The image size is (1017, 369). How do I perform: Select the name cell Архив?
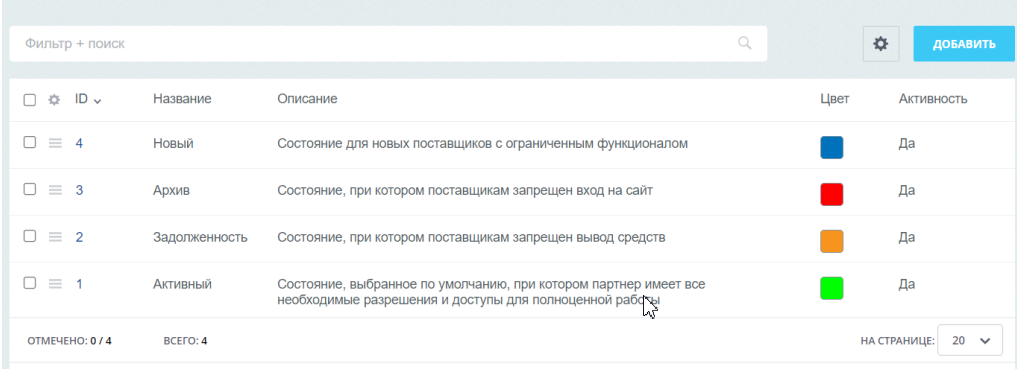(172, 190)
